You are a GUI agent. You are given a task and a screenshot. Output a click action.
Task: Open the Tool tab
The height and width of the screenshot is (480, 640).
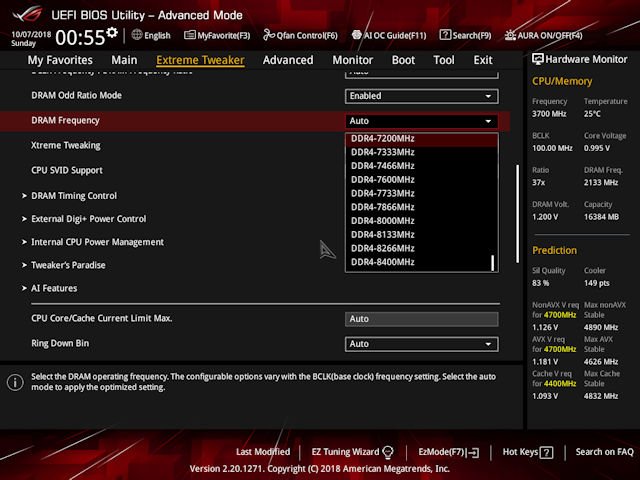444,60
